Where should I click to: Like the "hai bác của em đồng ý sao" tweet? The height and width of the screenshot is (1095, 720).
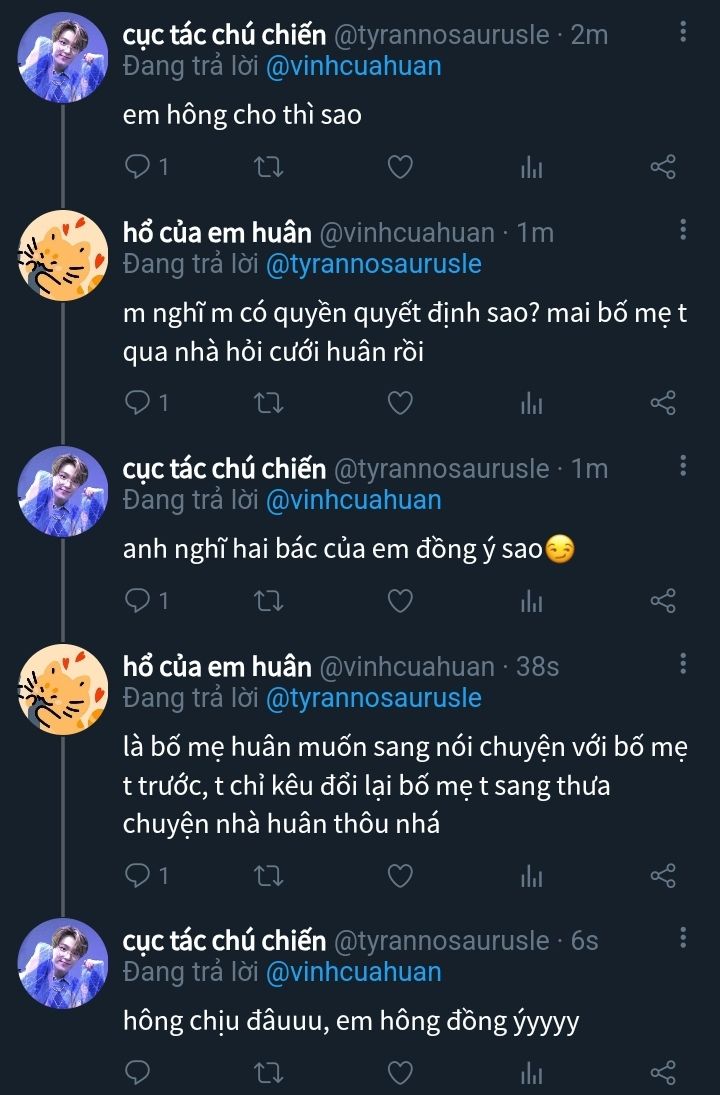tap(400, 600)
